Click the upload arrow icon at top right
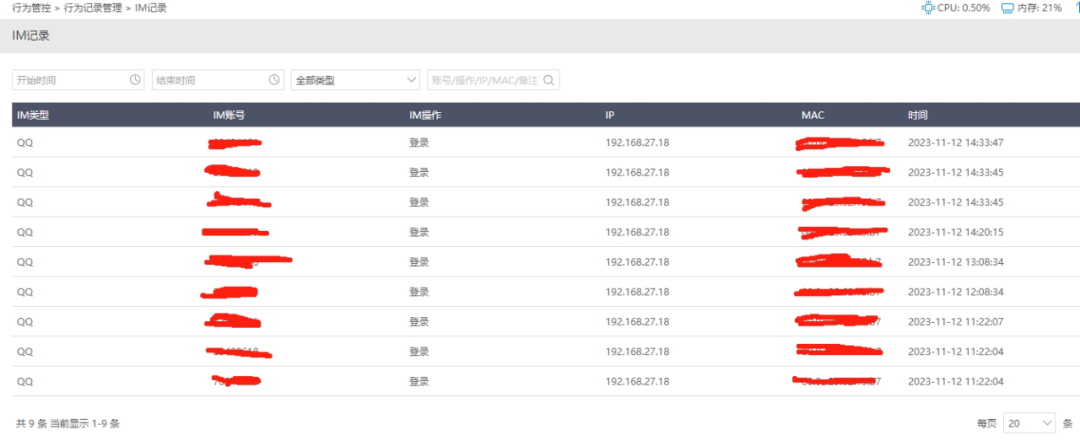 [x=1075, y=8]
